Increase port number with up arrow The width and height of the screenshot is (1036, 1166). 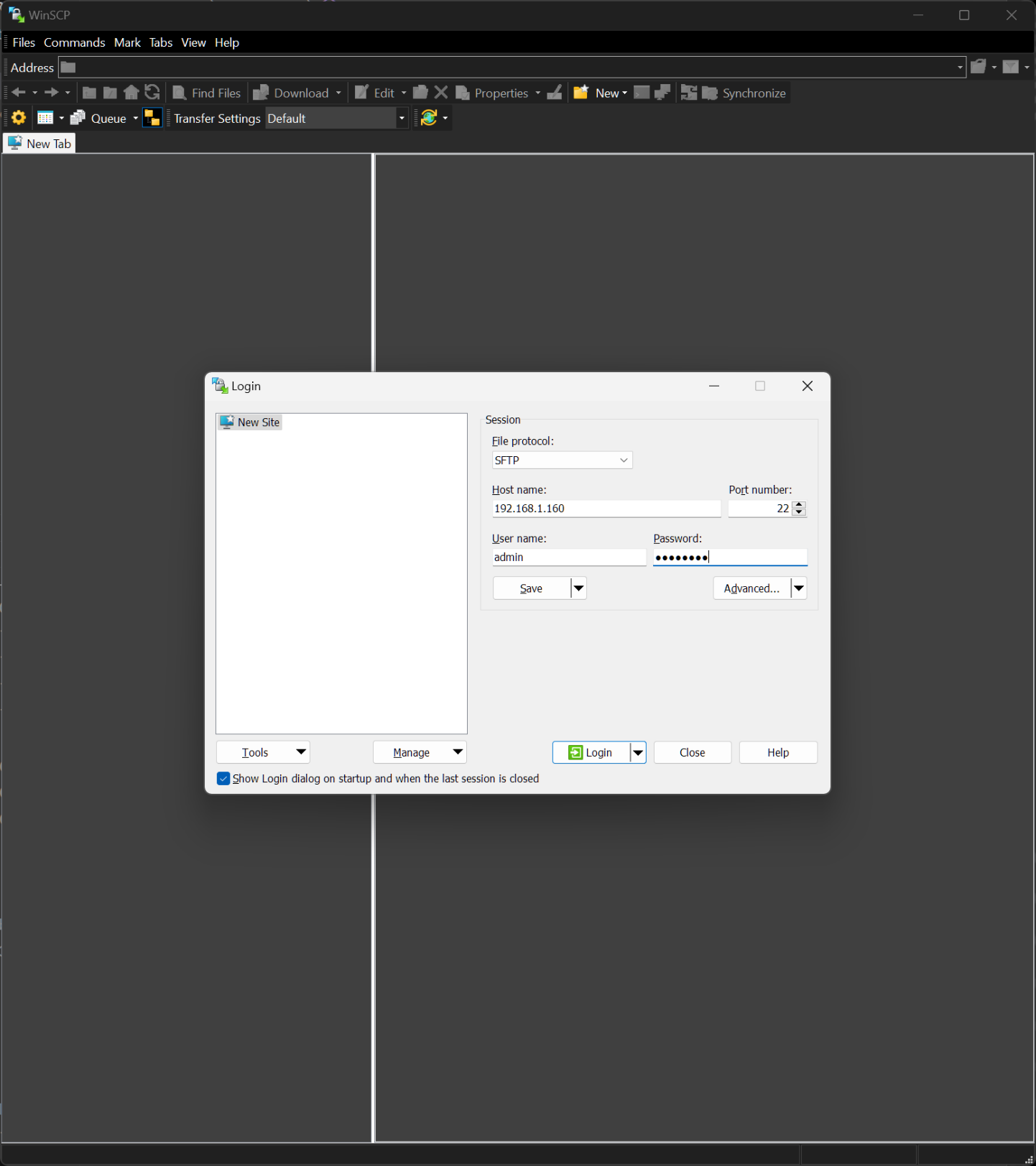coord(799,504)
